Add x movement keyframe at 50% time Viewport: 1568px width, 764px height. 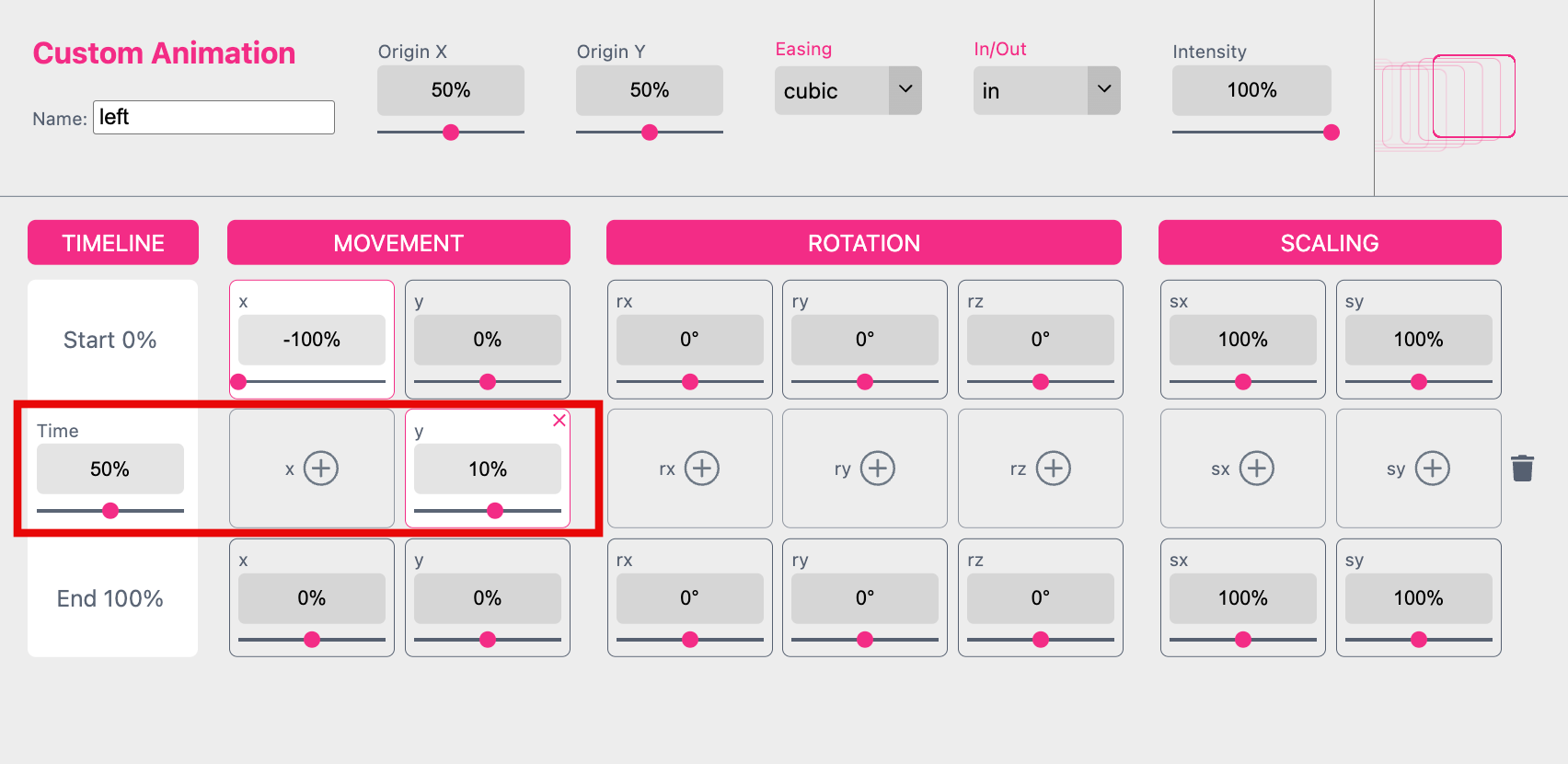tap(320, 469)
